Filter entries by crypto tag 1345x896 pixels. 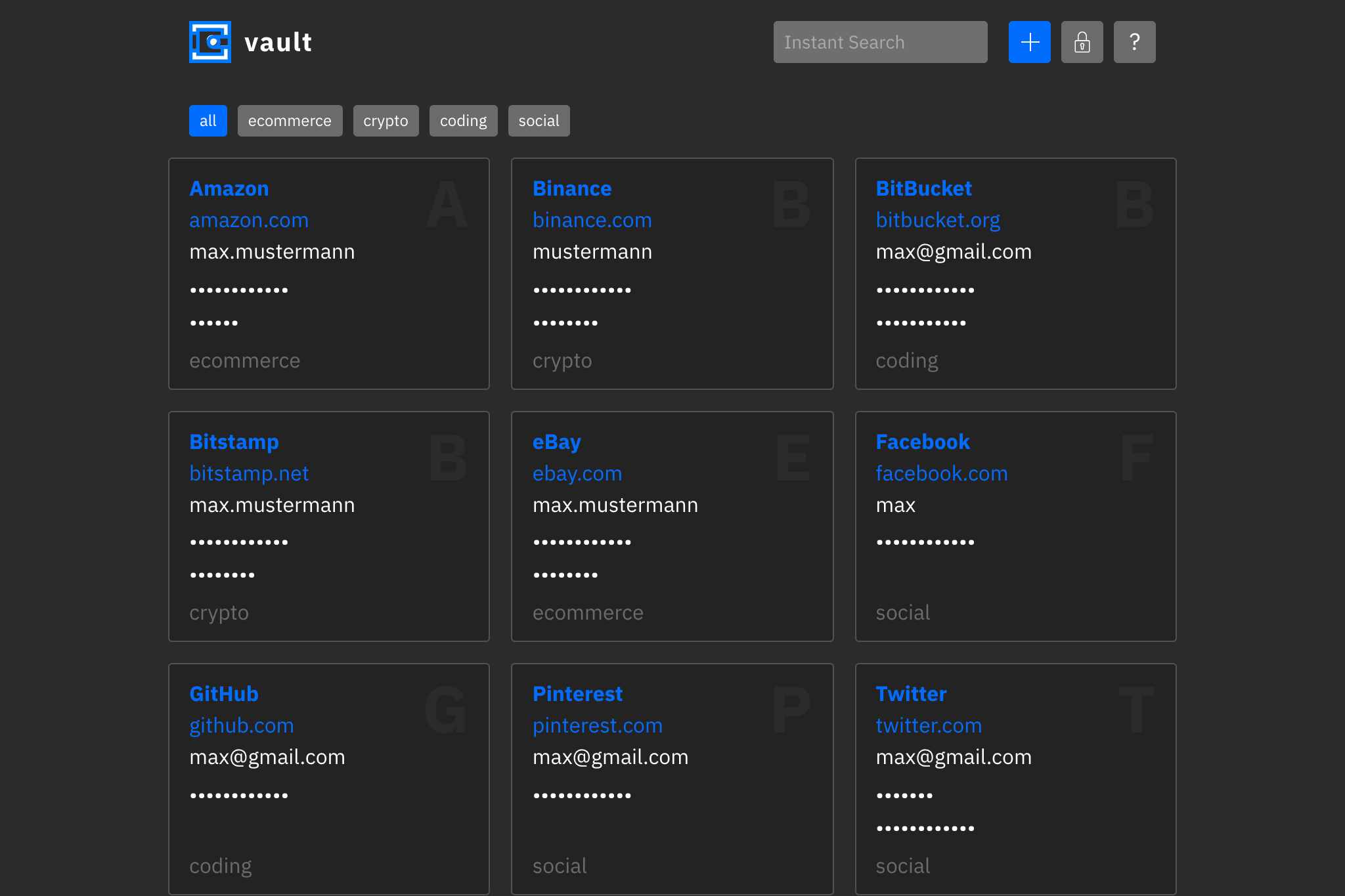coord(386,121)
